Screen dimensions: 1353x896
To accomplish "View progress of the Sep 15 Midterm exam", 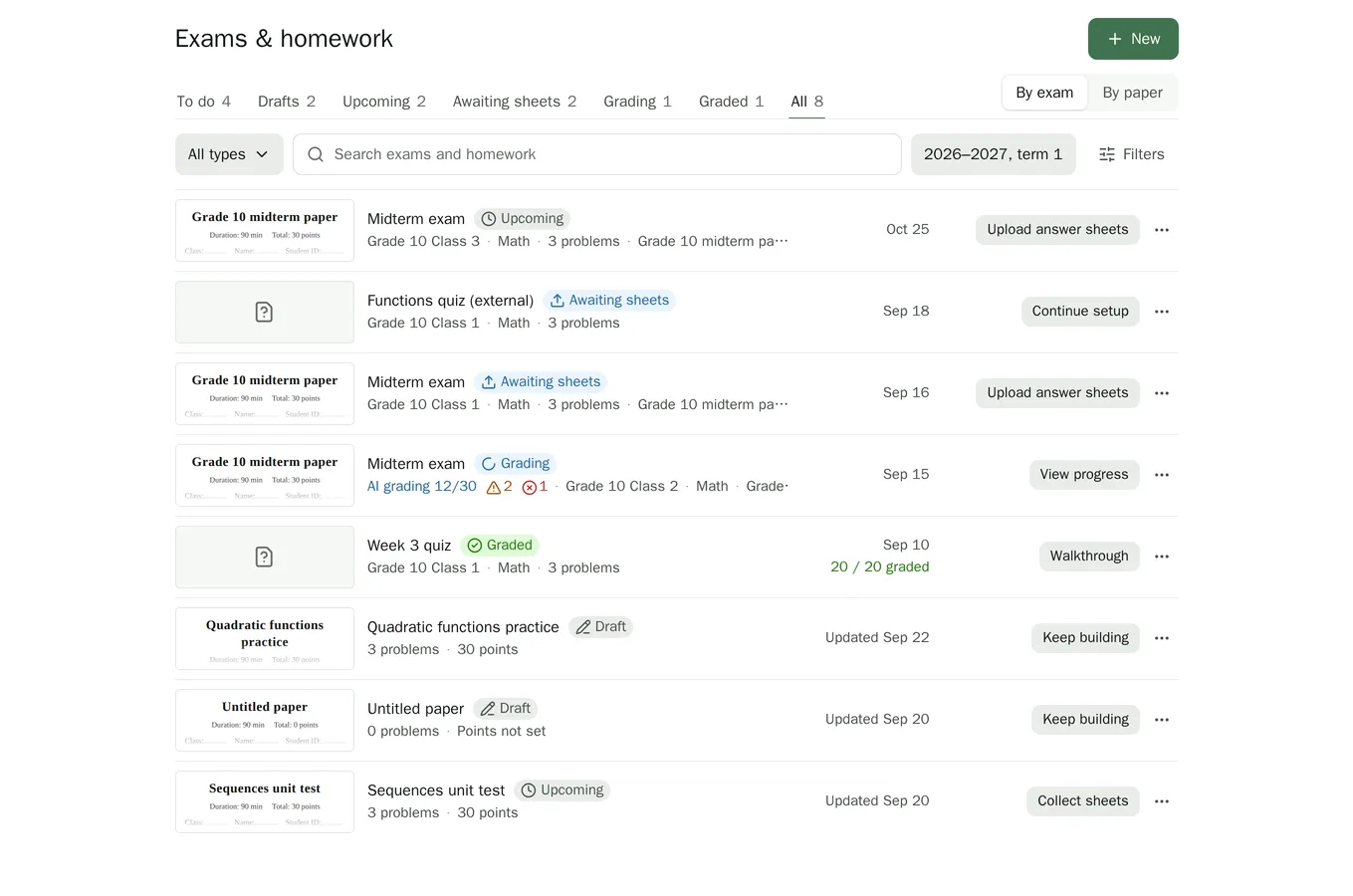I will pos(1084,475).
